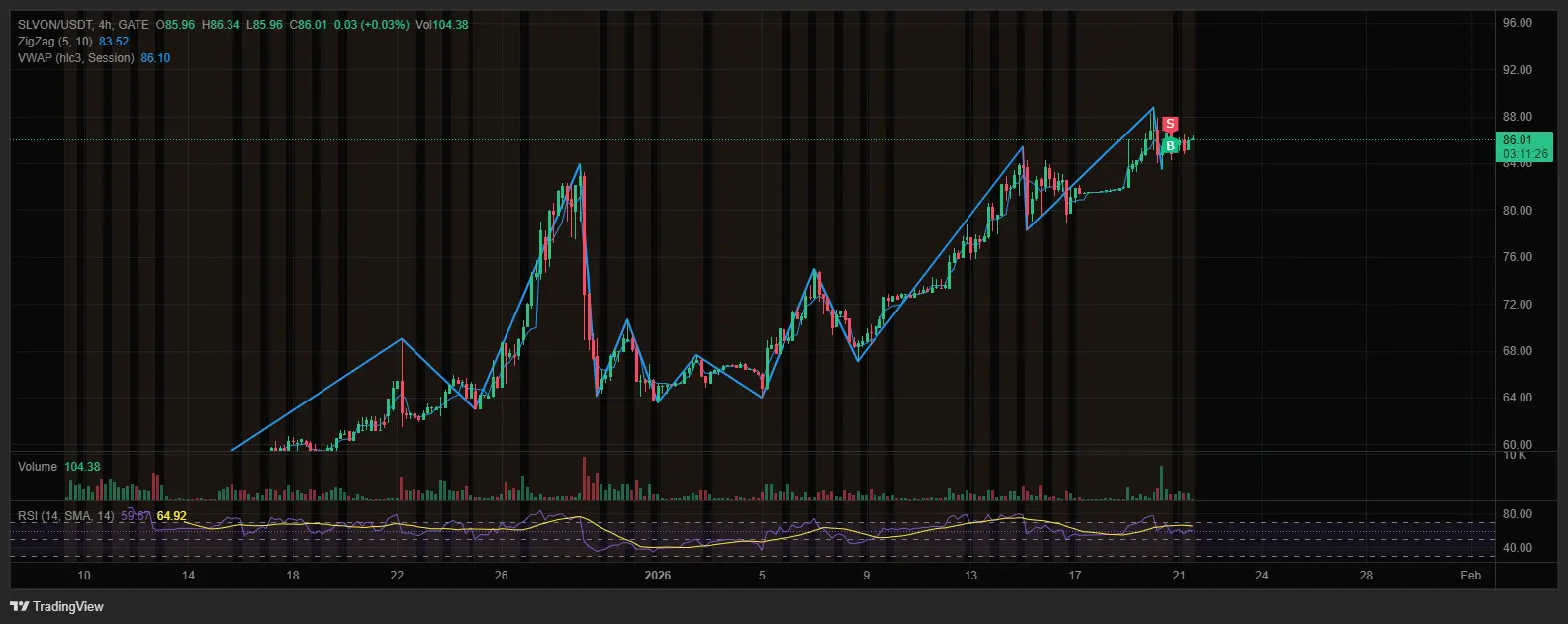Click date 13 on time axis
This screenshot has width=1568, height=624.
pyautogui.click(x=970, y=576)
